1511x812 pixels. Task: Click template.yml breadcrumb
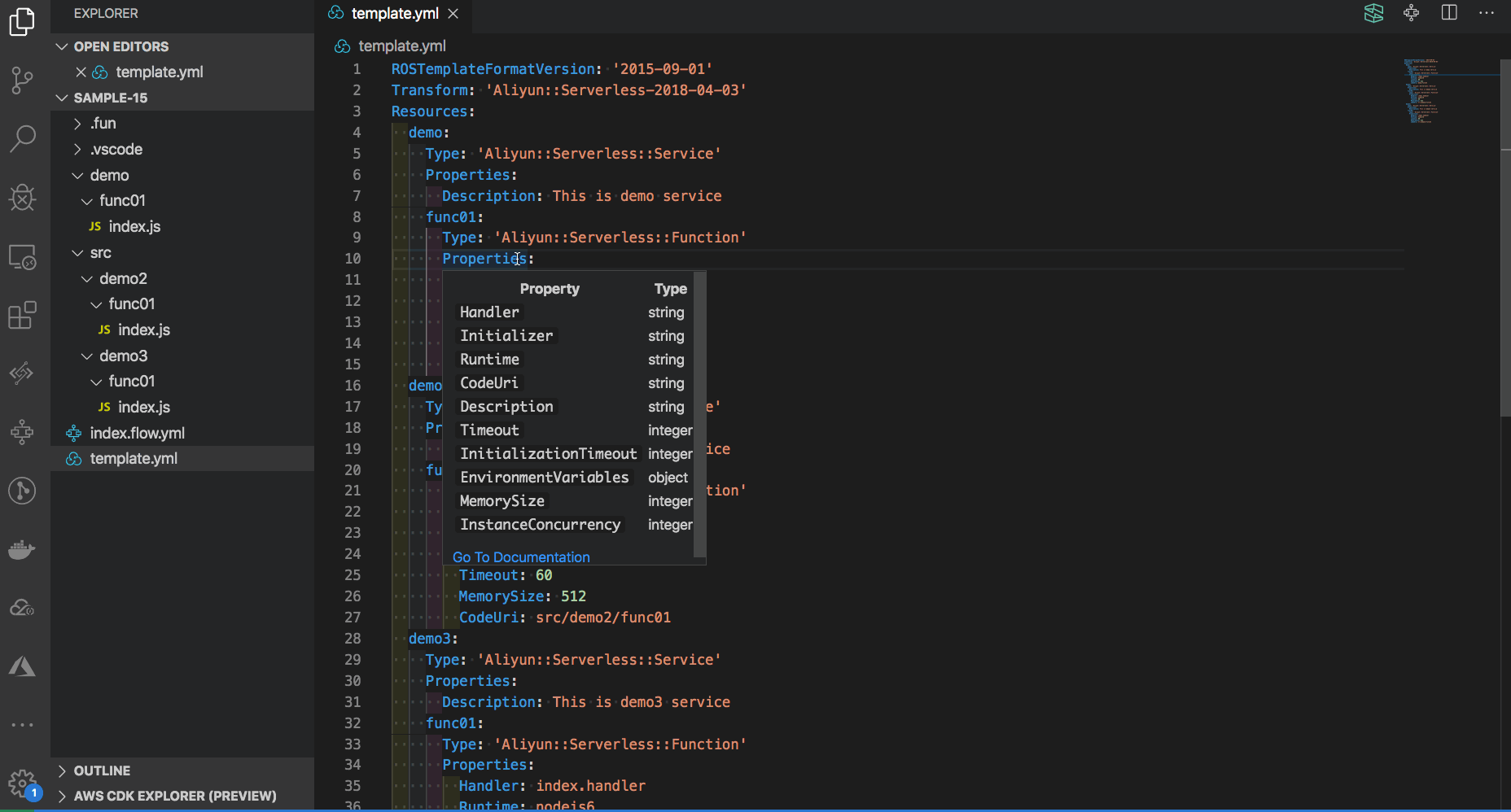click(402, 46)
